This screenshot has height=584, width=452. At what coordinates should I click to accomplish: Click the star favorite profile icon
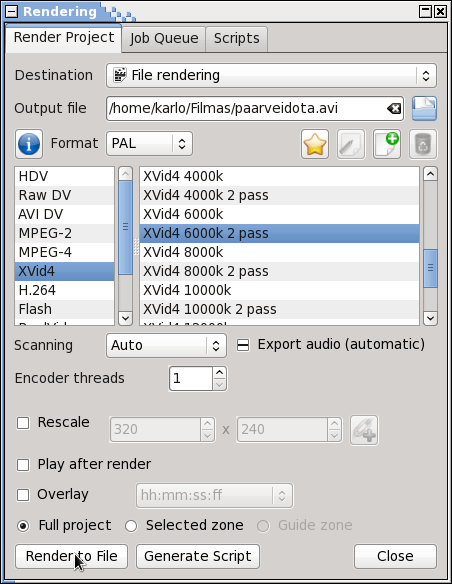tap(315, 144)
